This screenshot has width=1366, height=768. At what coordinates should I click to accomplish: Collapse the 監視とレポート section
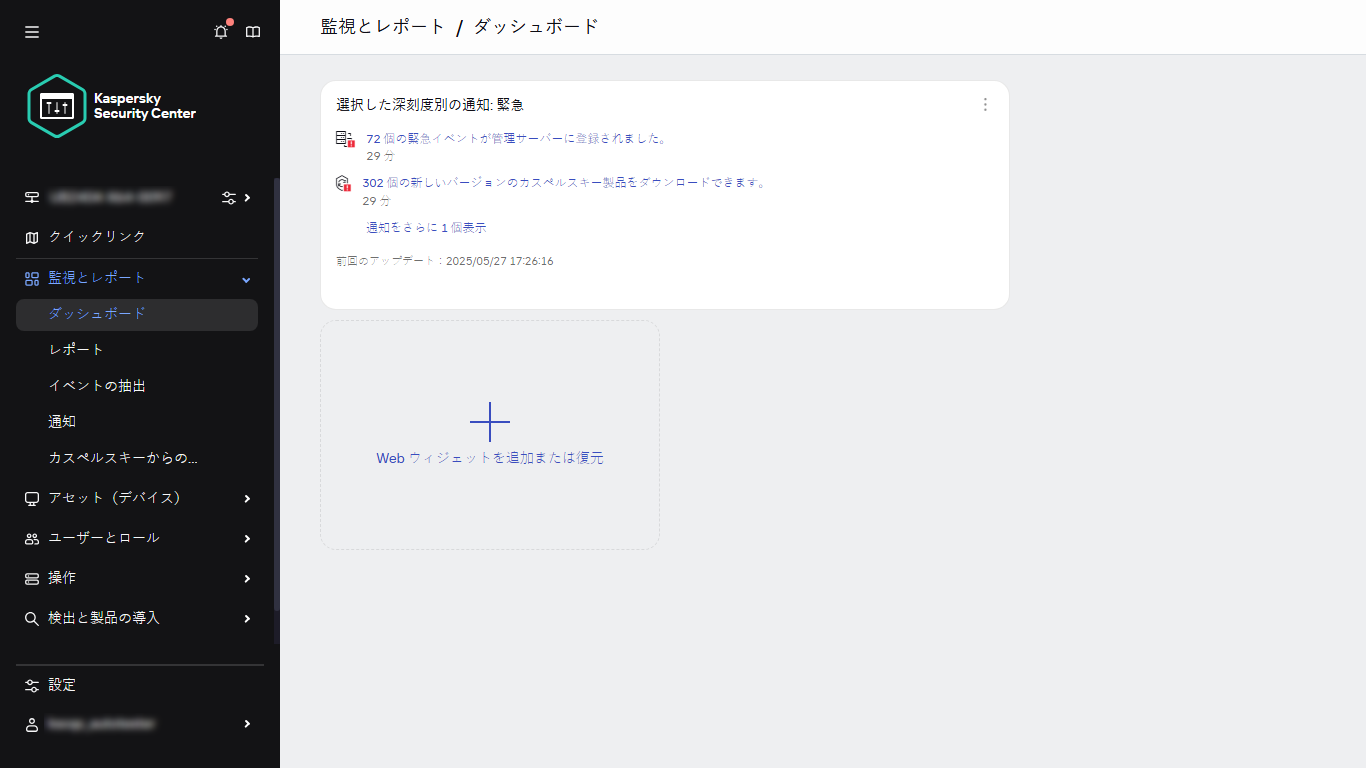245,278
